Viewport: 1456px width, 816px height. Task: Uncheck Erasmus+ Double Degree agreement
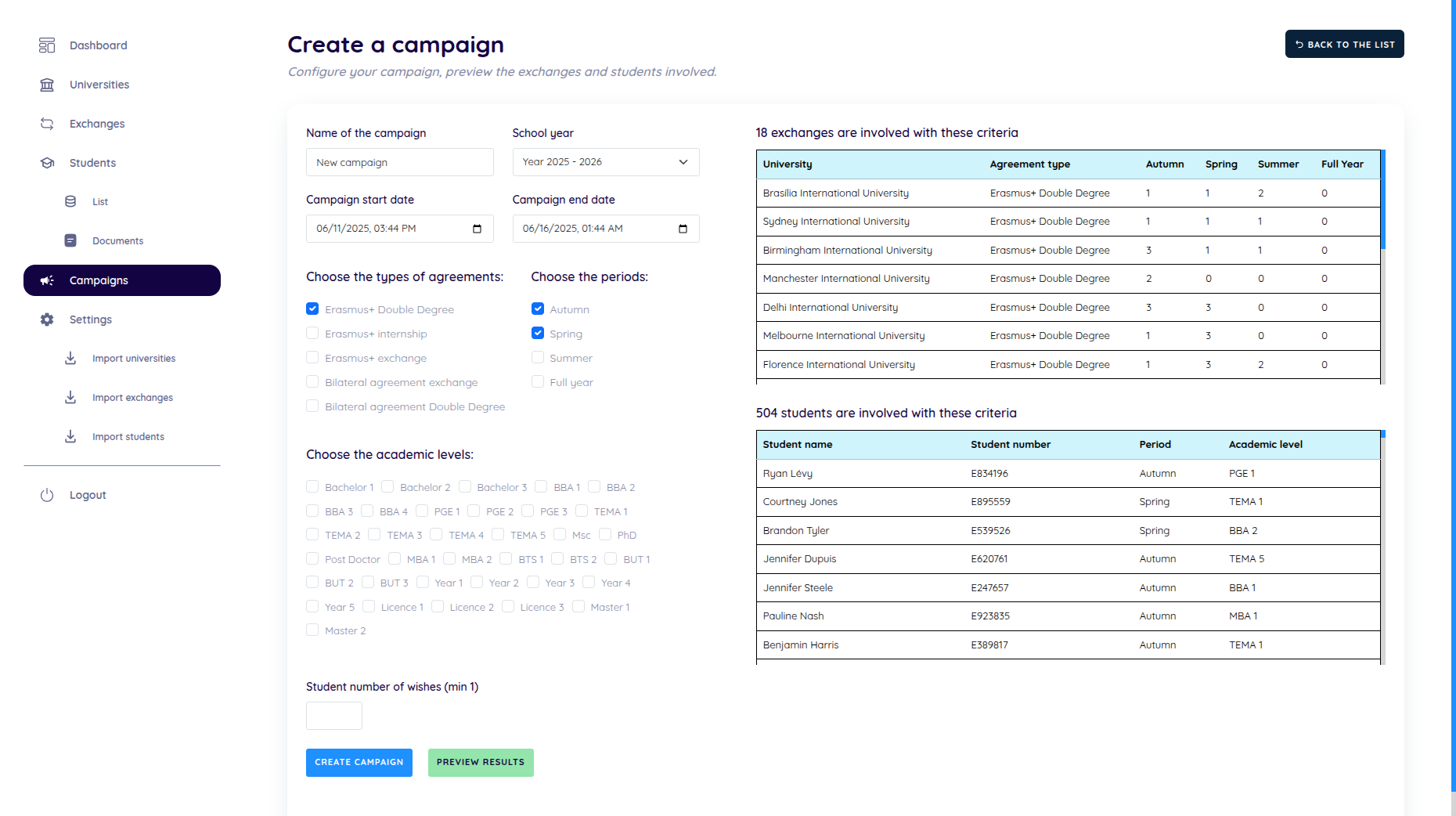pyautogui.click(x=312, y=309)
